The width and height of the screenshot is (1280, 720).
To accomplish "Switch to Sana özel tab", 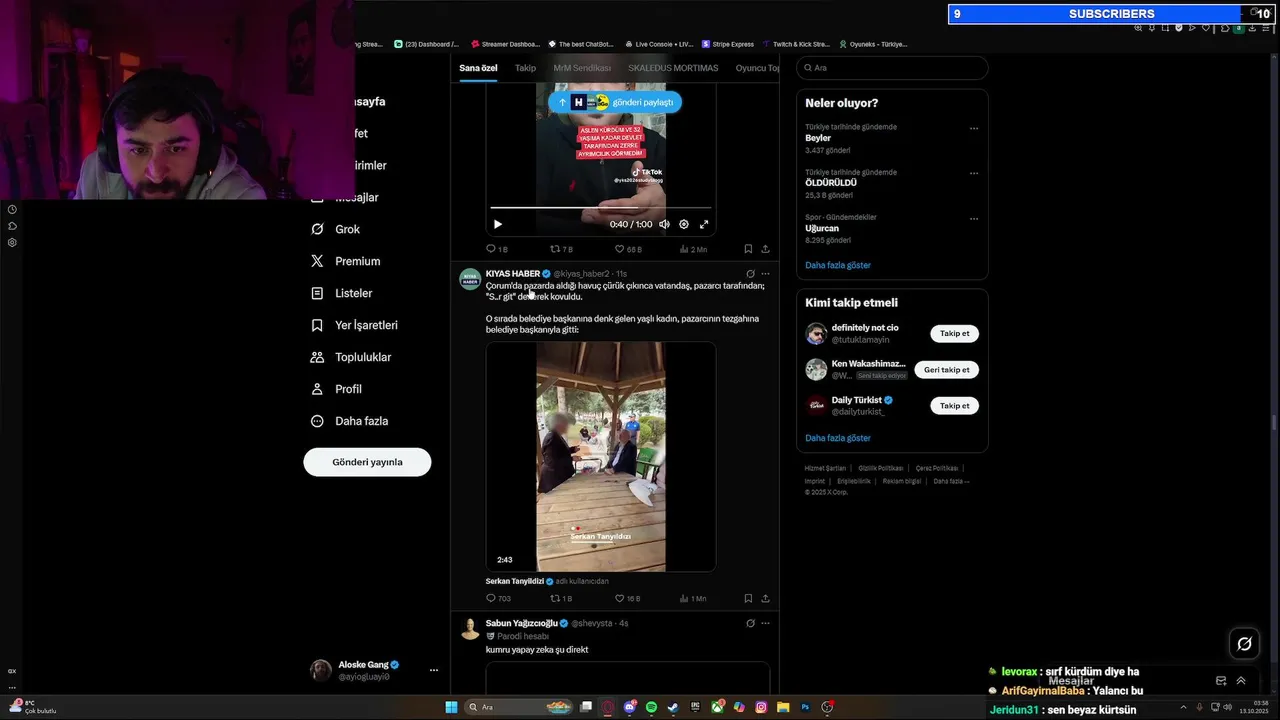I will coord(478,68).
